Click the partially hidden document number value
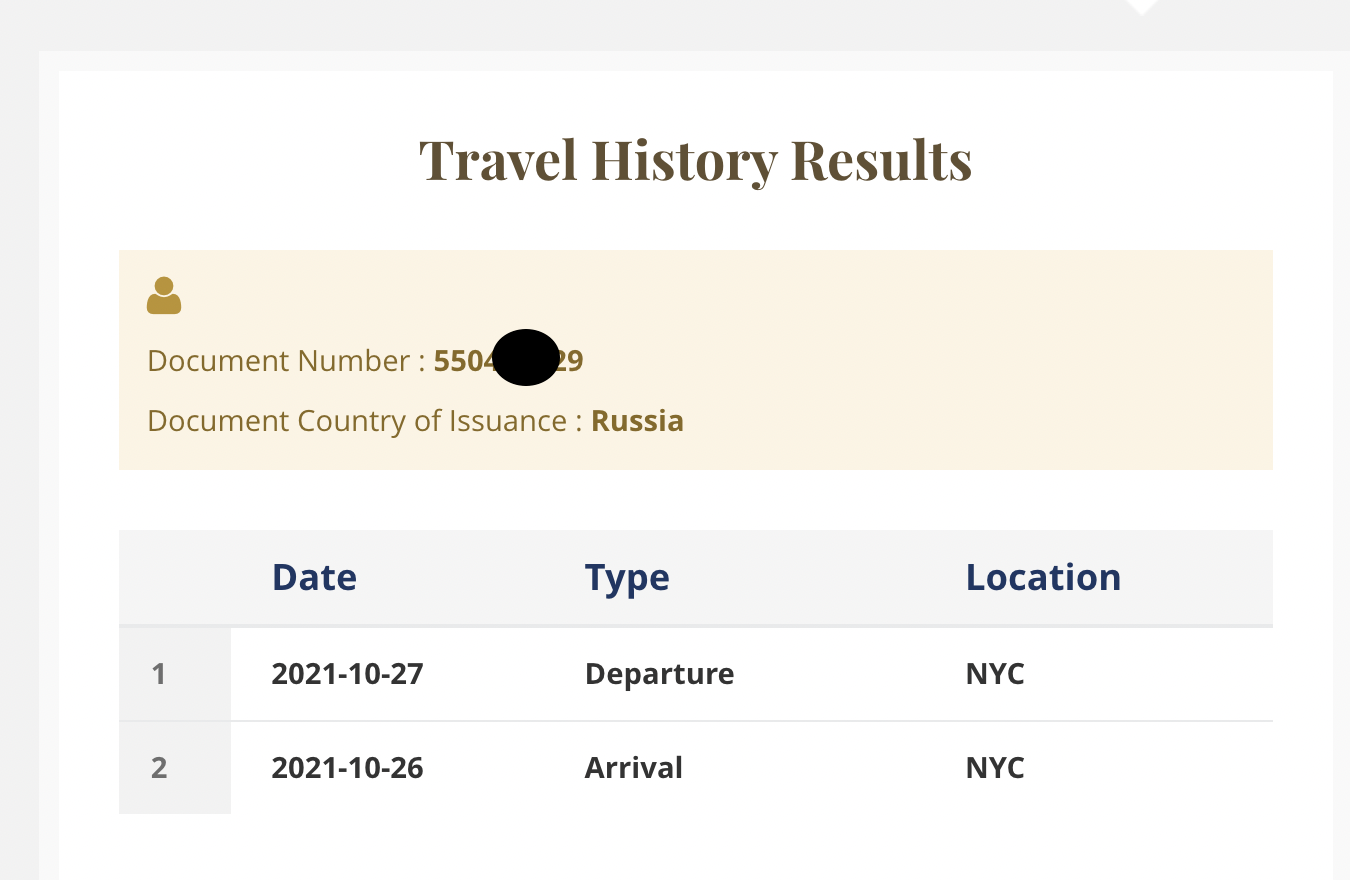The height and width of the screenshot is (880, 1350). pyautogui.click(x=508, y=361)
